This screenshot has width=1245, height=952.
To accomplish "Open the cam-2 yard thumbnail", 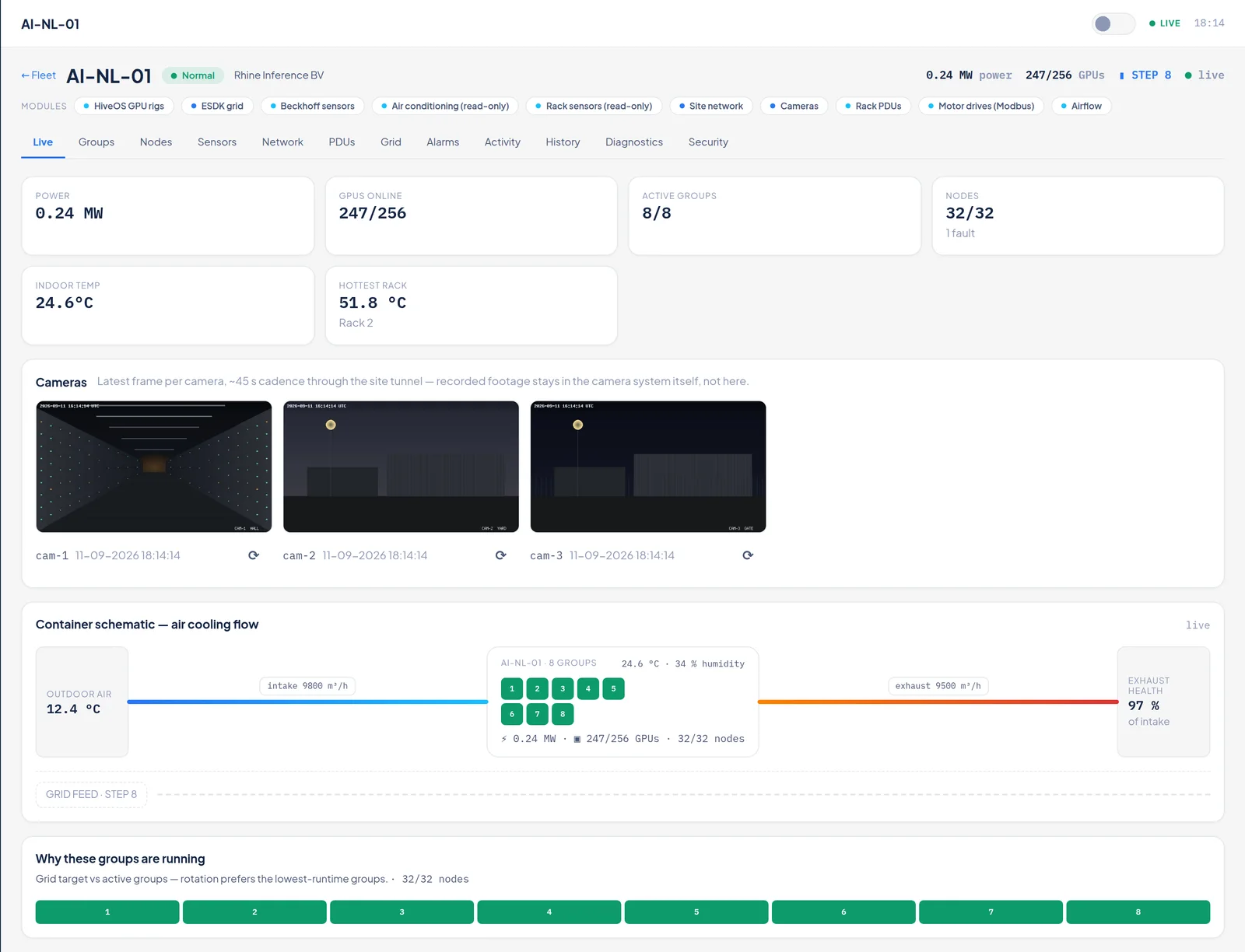I will pos(401,467).
